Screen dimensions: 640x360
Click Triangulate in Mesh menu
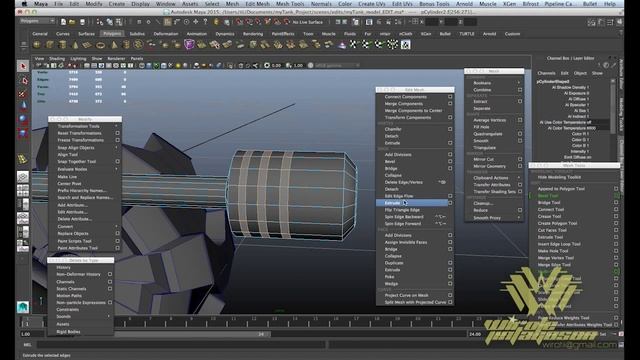click(x=484, y=148)
